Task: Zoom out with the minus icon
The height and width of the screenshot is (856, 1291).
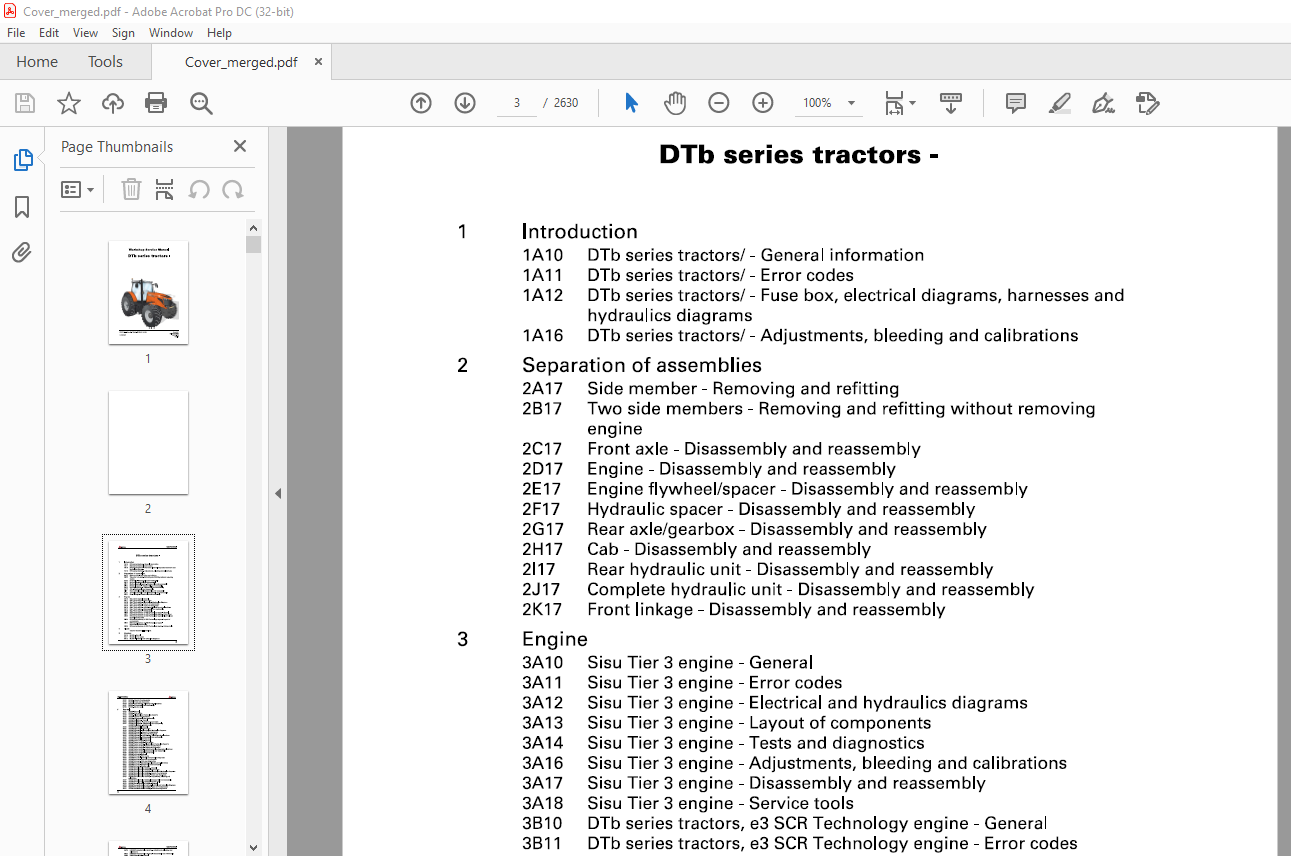Action: (719, 103)
